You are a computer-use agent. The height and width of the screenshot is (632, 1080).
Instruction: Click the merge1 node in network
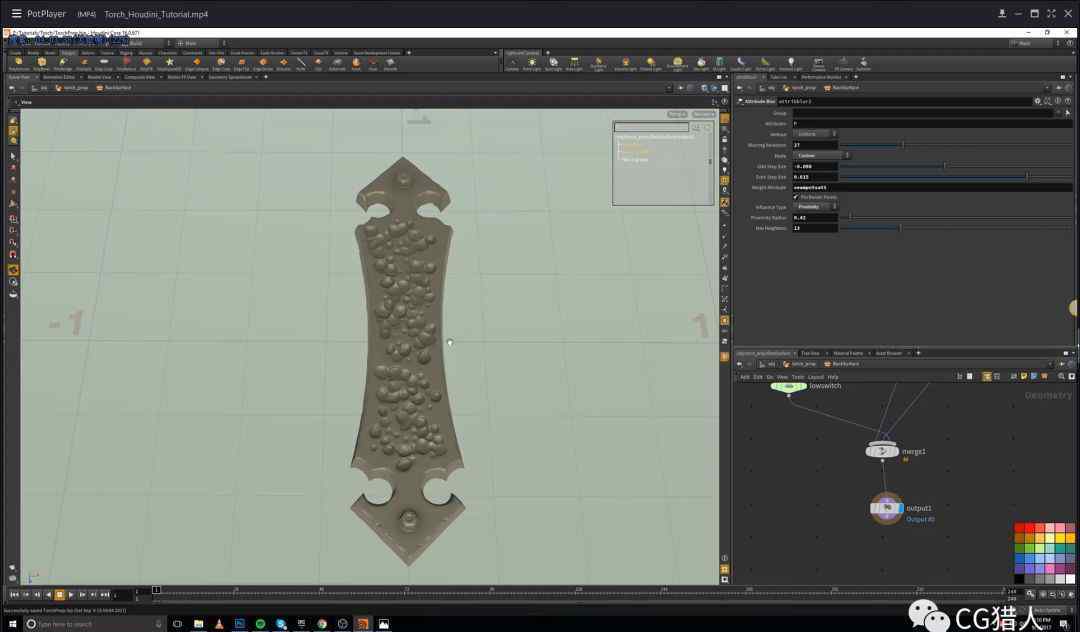point(882,451)
